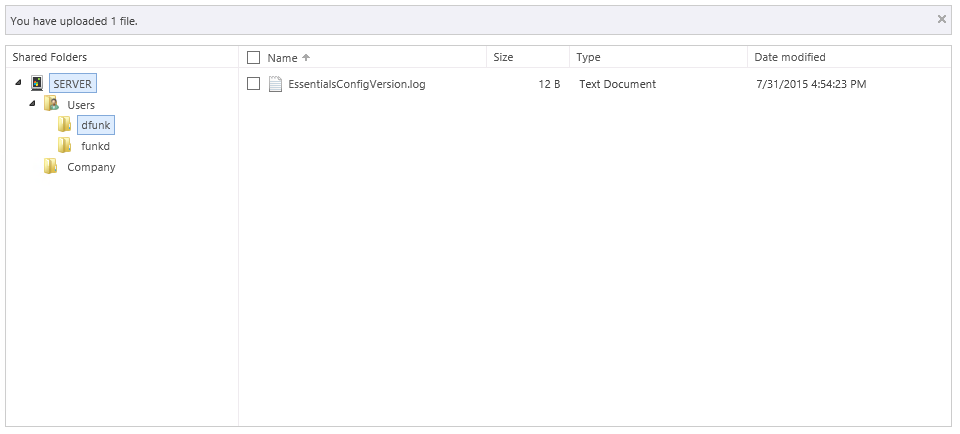Image resolution: width=960 pixels, height=434 pixels.
Task: Sort files by Type column
Action: pos(588,58)
